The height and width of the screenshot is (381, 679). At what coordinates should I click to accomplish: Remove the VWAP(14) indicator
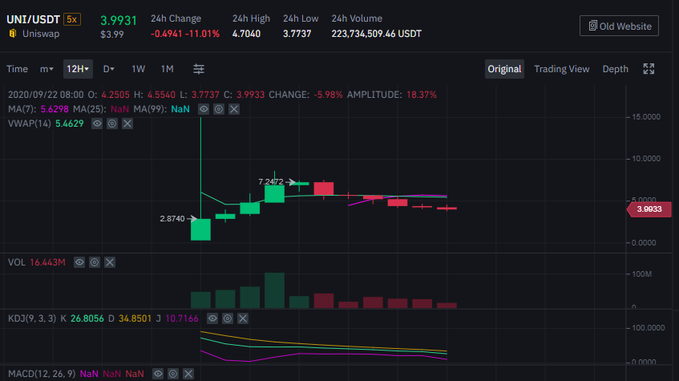(x=127, y=124)
